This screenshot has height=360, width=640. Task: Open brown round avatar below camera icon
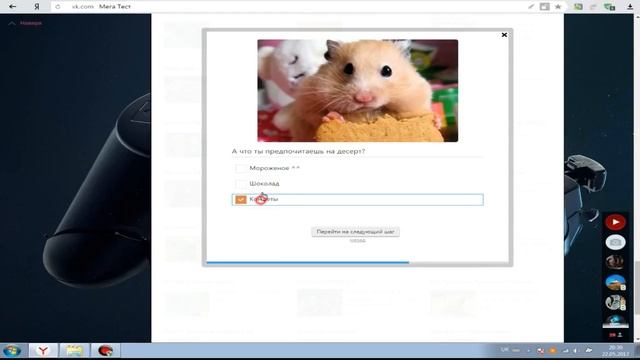click(615, 262)
